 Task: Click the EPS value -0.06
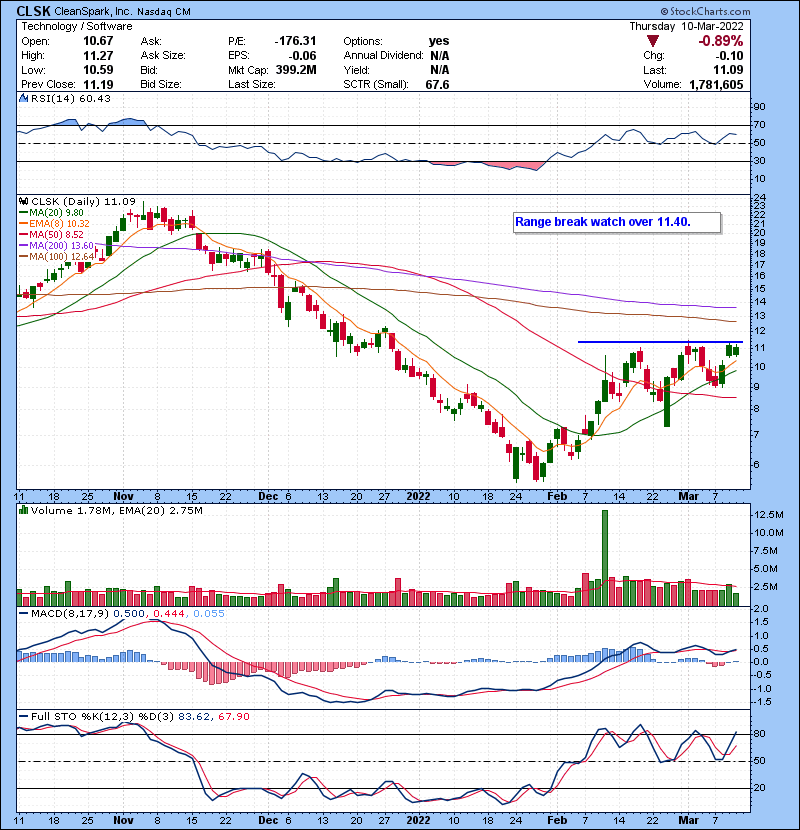303,56
